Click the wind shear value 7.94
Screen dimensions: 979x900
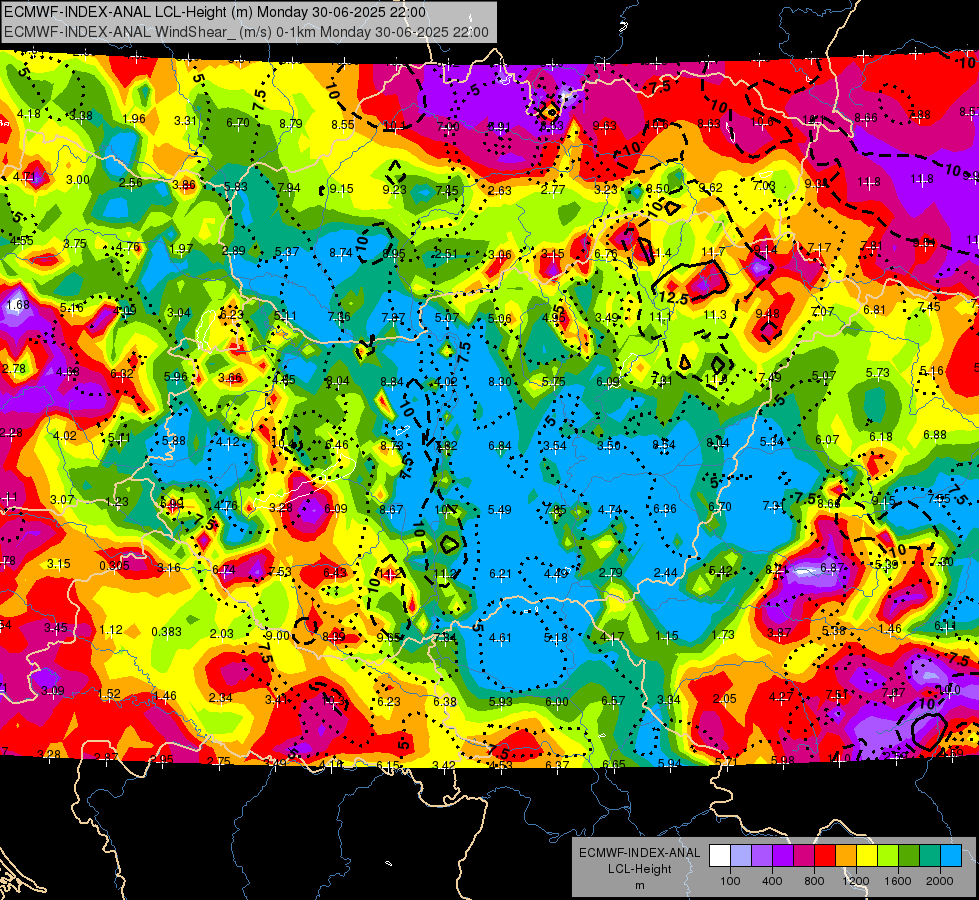coord(289,187)
